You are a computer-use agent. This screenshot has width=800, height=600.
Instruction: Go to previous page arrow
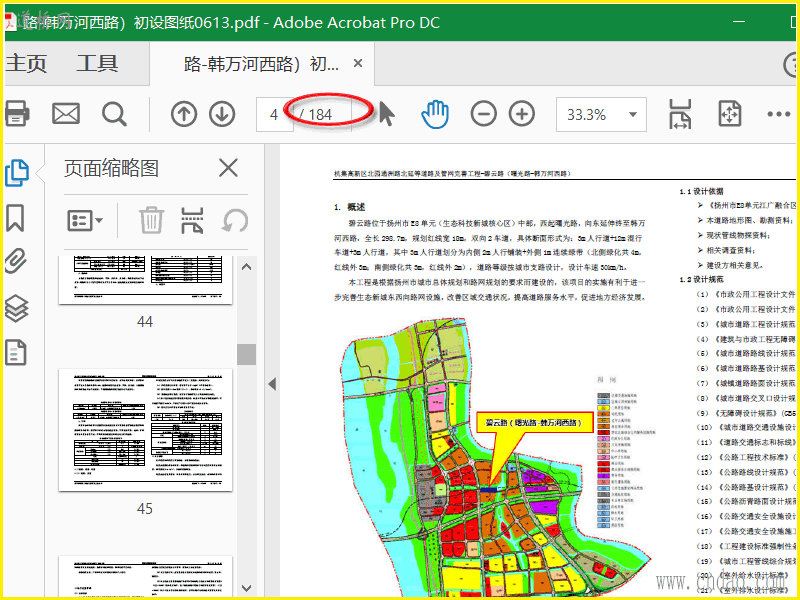click(184, 114)
